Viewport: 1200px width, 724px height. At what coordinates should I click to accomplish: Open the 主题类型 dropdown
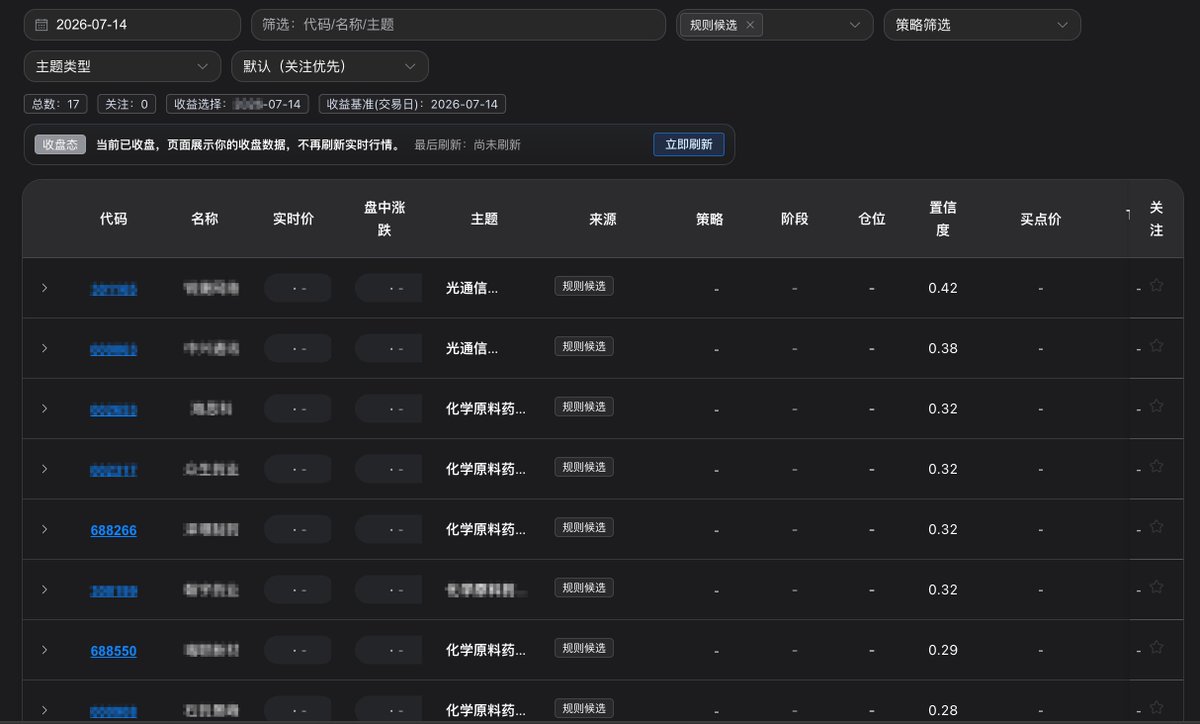pyautogui.click(x=122, y=66)
